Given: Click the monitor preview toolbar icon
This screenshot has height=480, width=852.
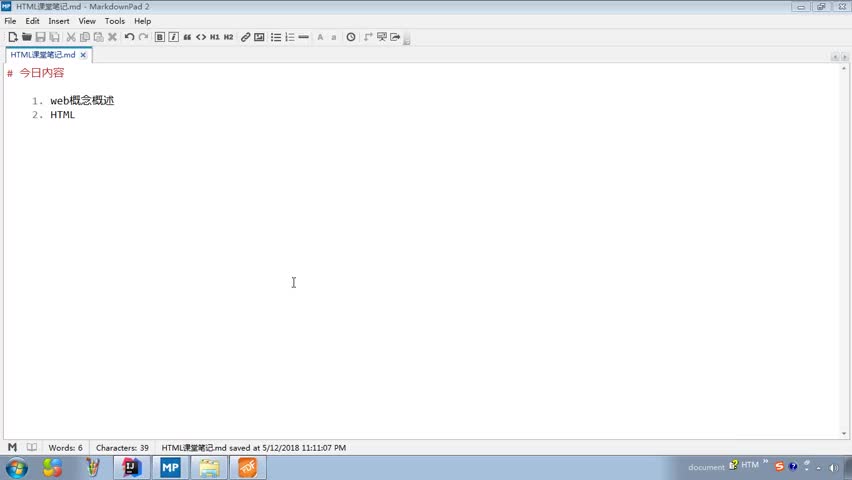Looking at the screenshot, I should [381, 37].
